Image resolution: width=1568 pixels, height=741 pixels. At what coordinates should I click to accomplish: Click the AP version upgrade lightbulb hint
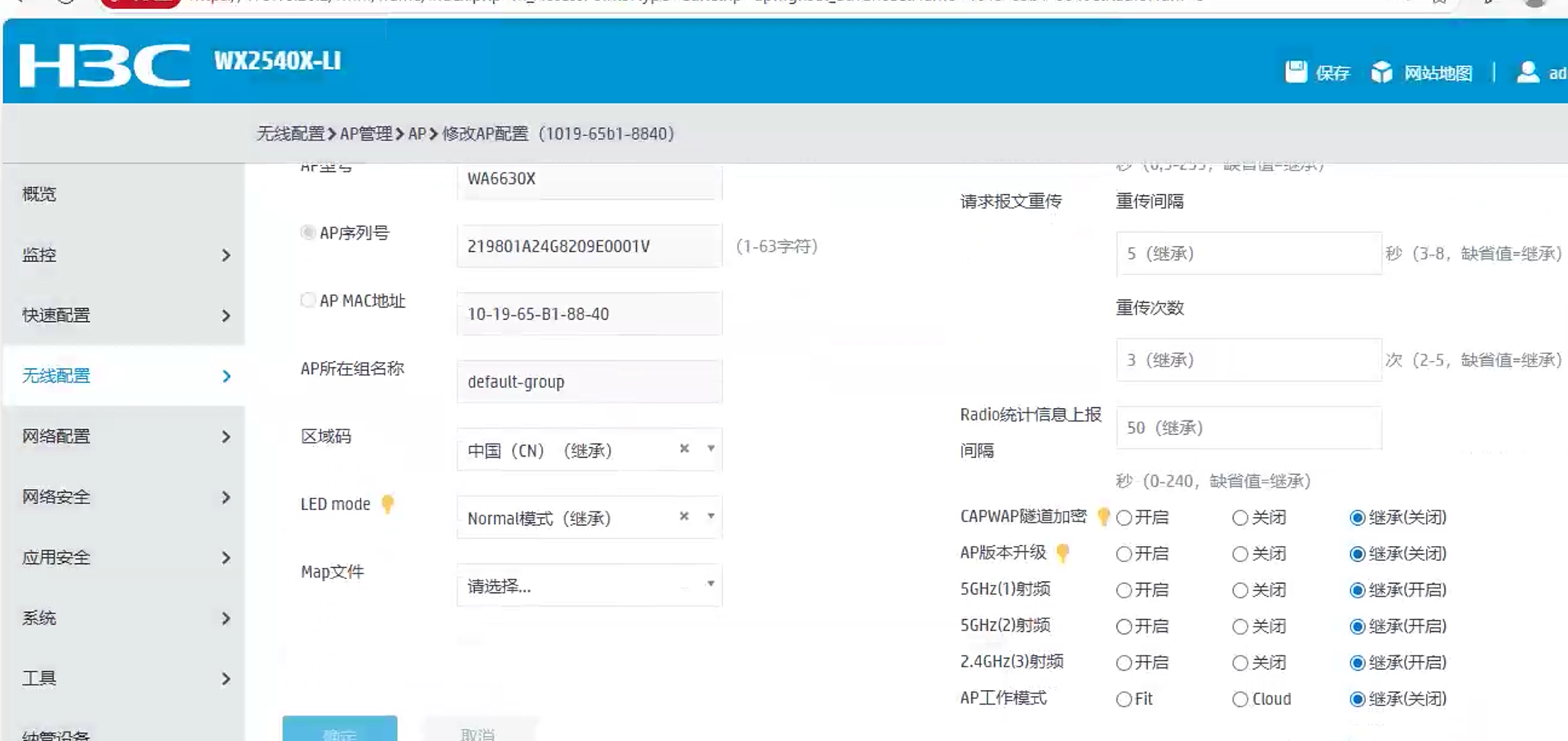click(x=1062, y=553)
